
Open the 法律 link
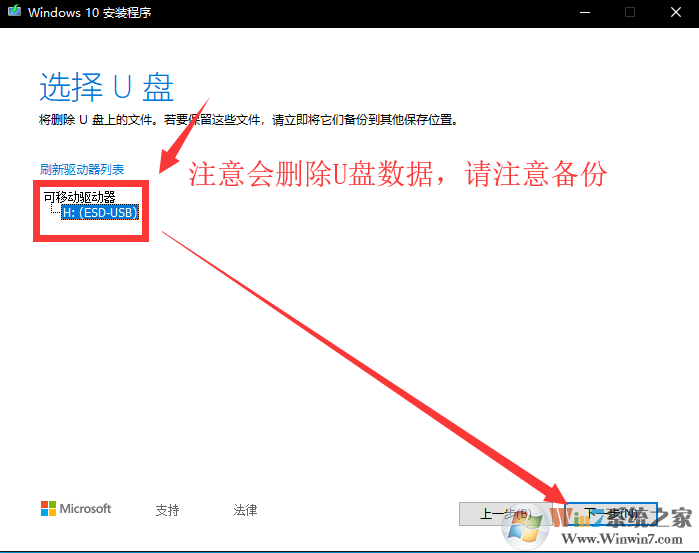coord(245,510)
